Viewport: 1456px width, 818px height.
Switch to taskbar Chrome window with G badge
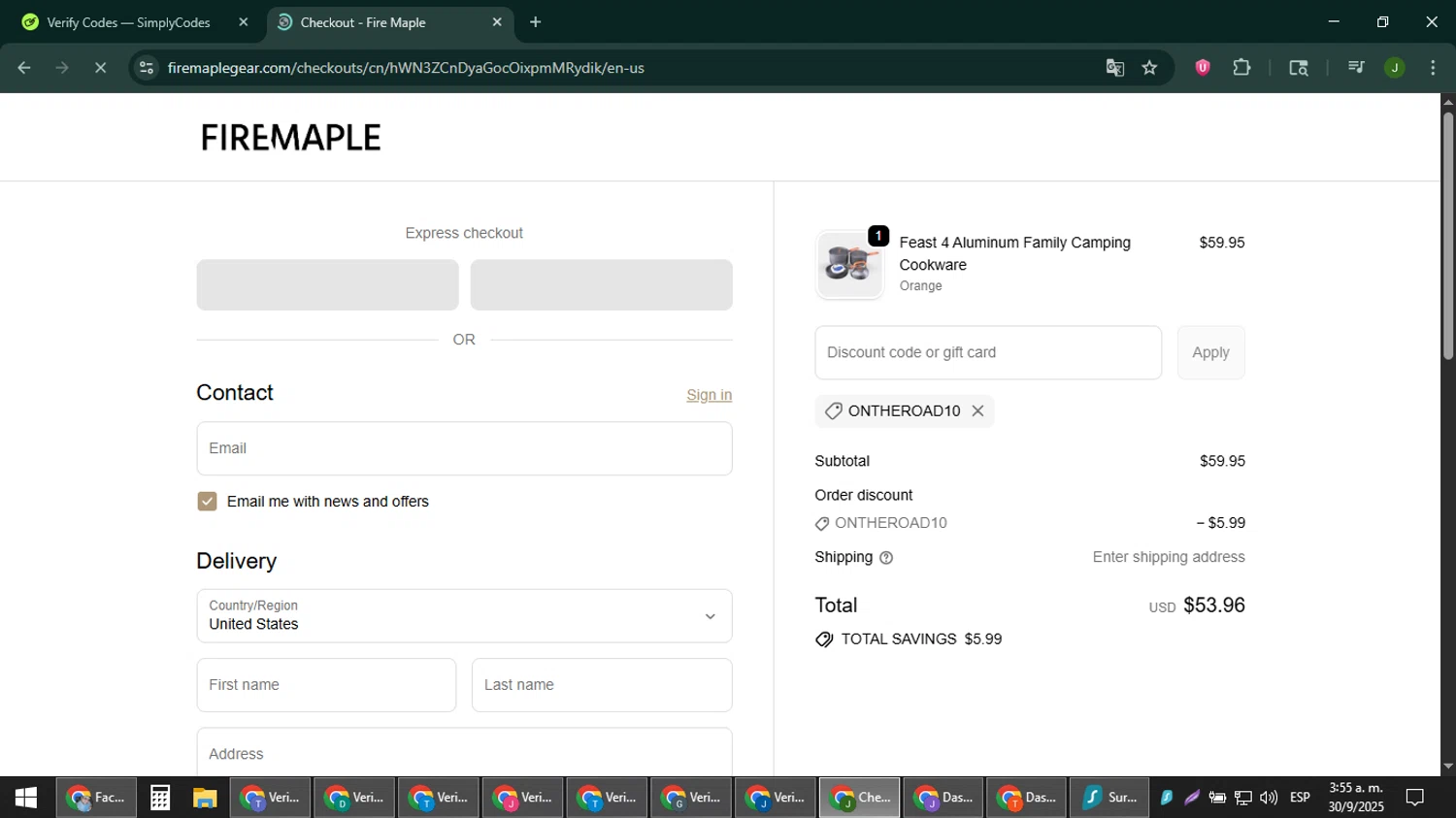click(691, 798)
